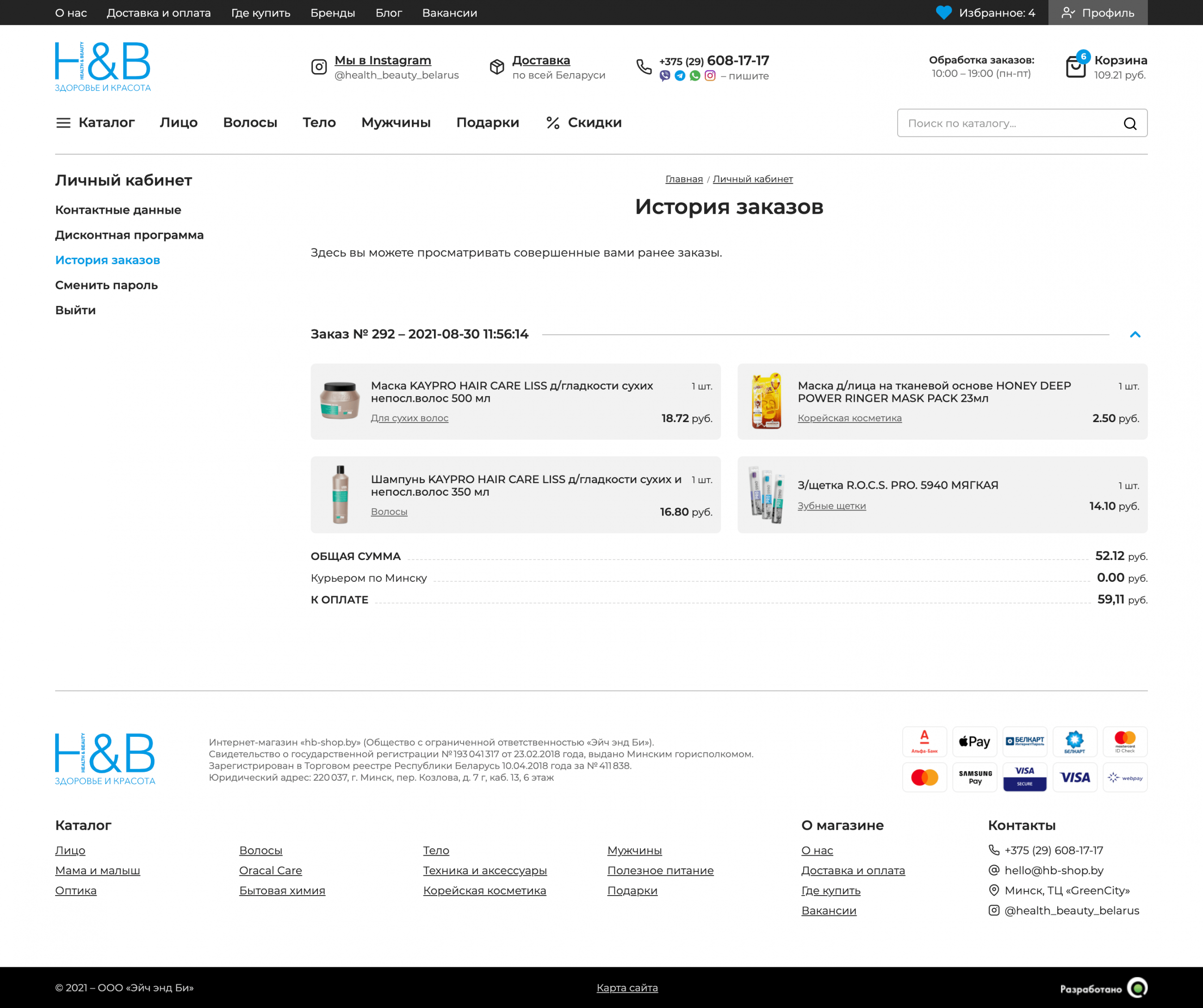Open Волосы link under shampoo item
Viewport: 1203px width, 1008px height.
[x=389, y=511]
